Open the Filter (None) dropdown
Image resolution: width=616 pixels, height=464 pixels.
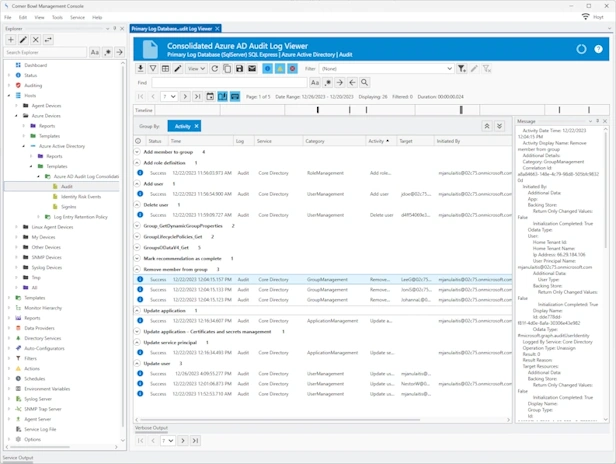point(387,68)
